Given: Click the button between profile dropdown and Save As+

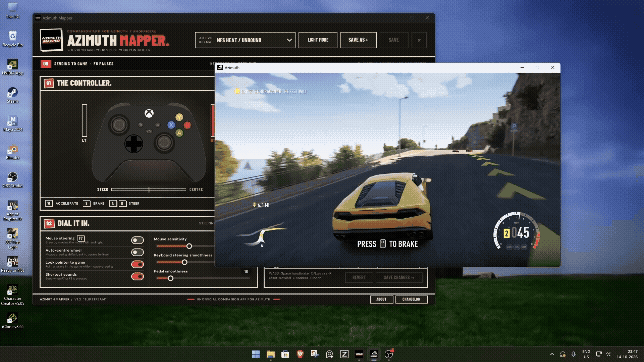Looking at the screenshot, I should click(x=318, y=40).
